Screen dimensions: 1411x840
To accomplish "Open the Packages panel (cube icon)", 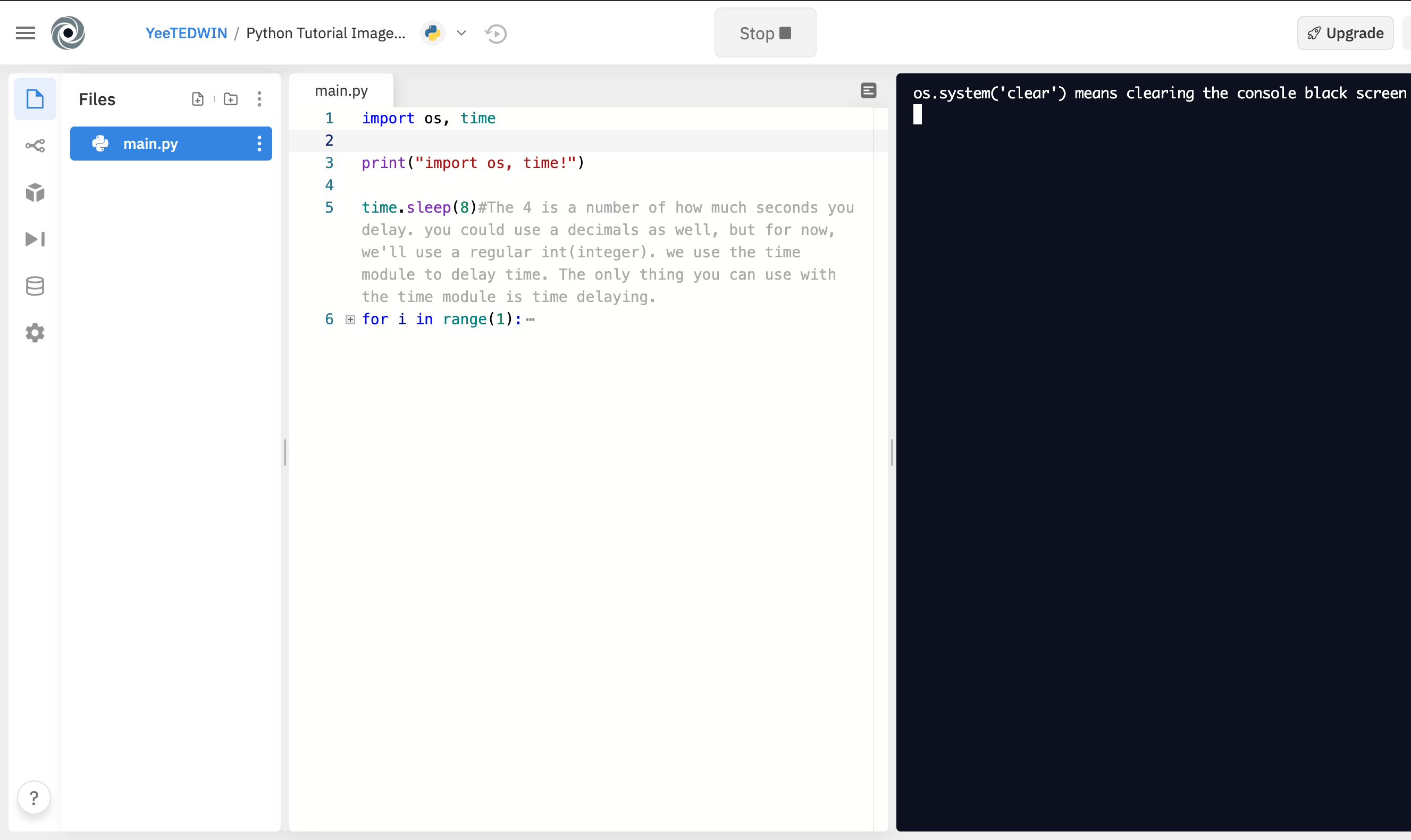I will (x=35, y=192).
